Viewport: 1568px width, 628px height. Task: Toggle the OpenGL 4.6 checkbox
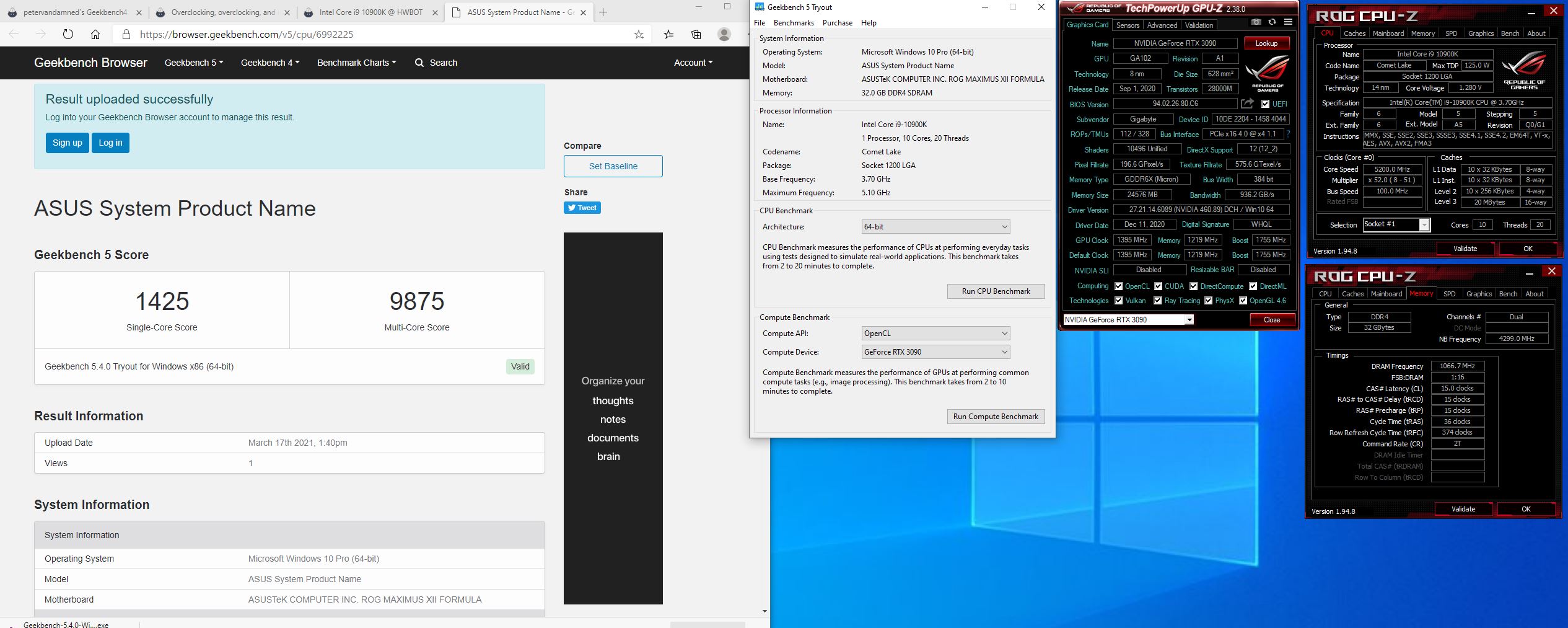click(1243, 301)
